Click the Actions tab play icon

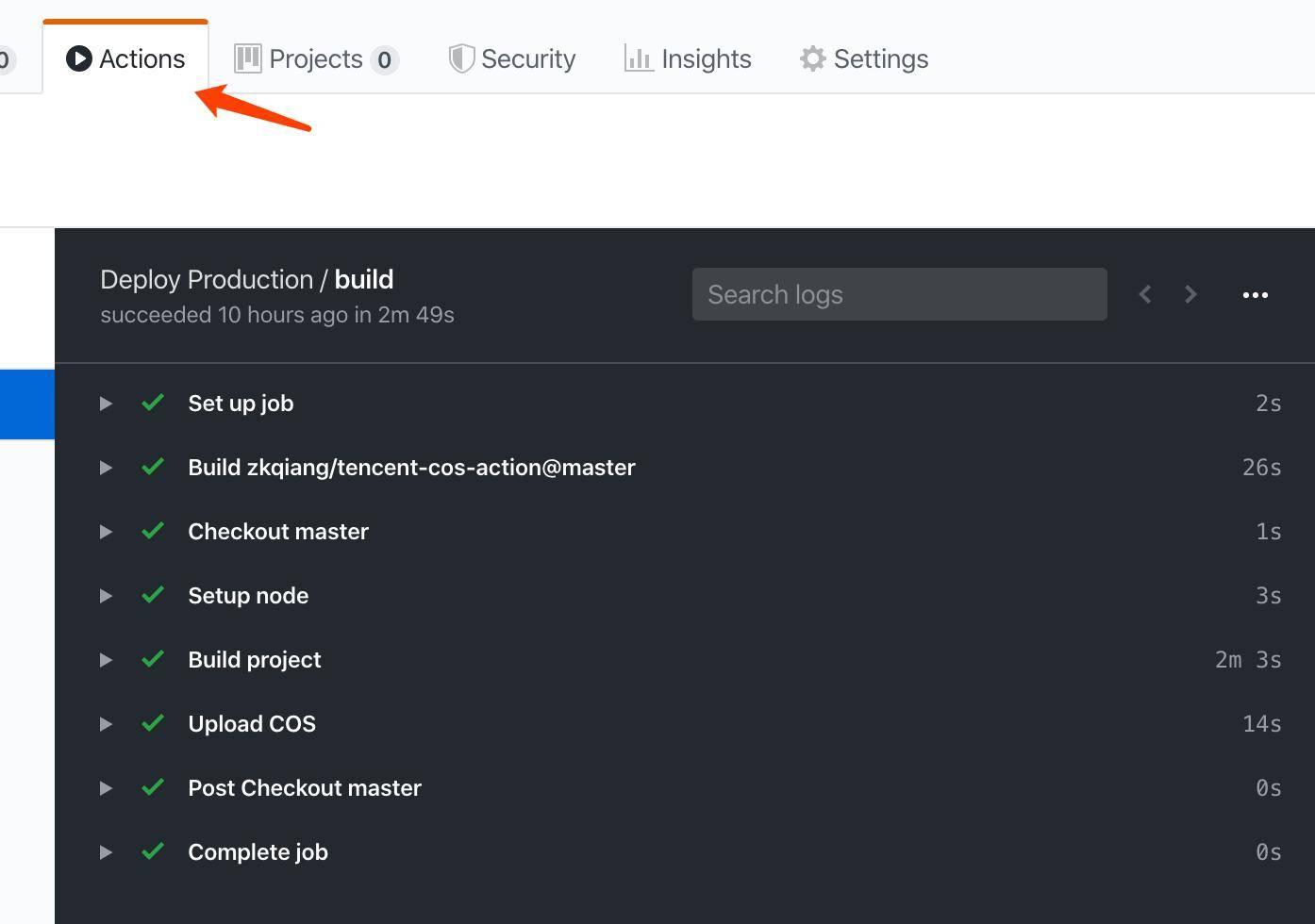[80, 58]
